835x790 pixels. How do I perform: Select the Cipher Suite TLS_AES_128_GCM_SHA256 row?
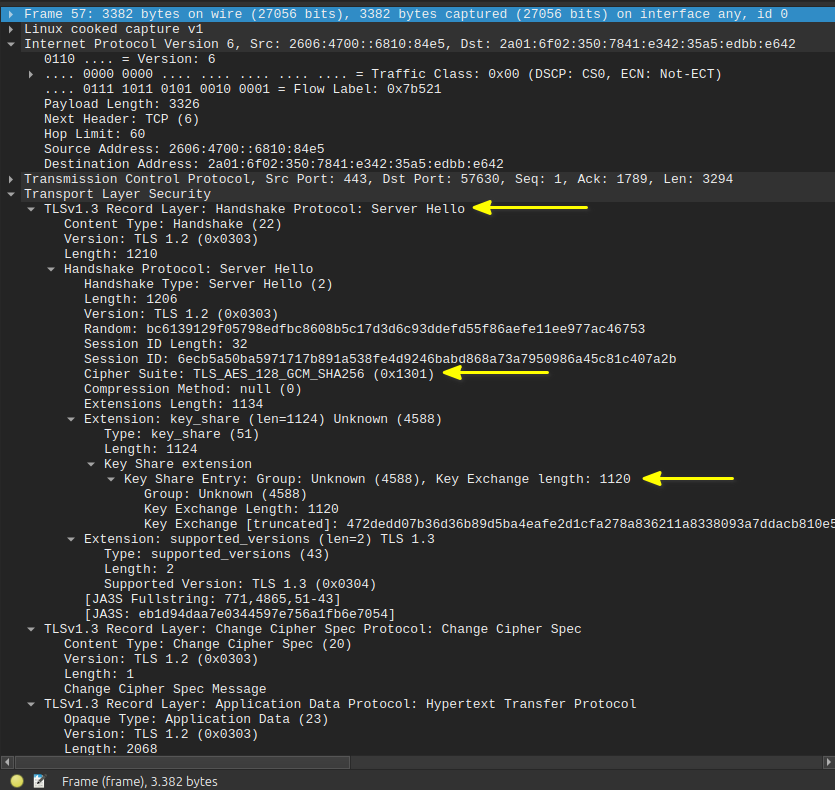259,374
